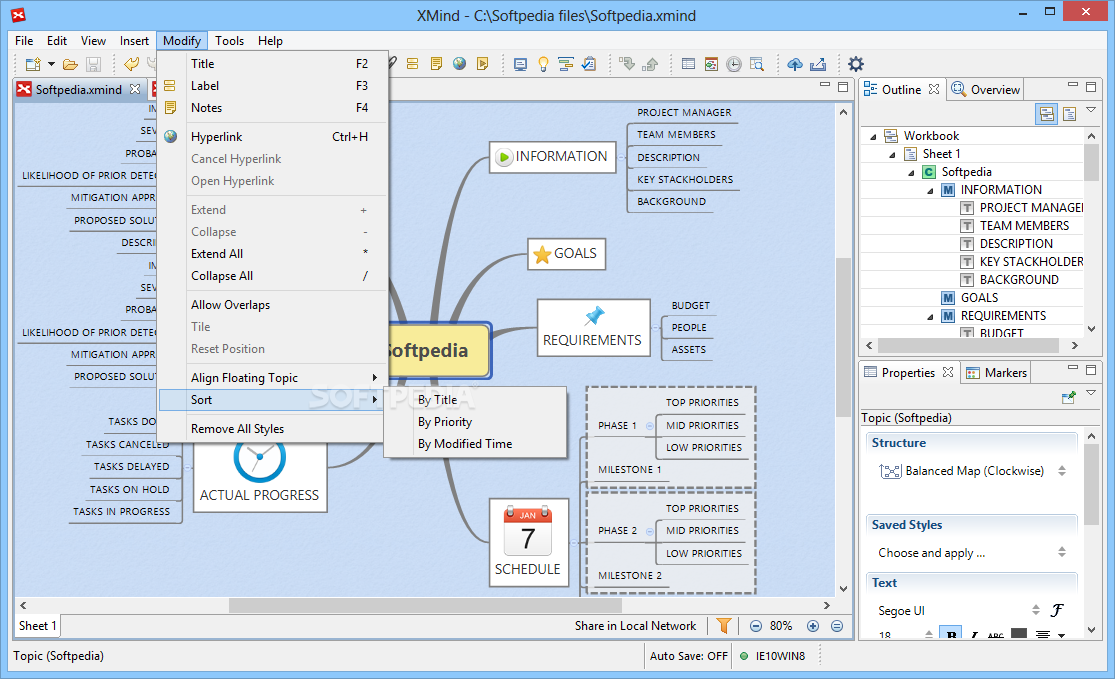This screenshot has width=1115, height=679.
Task: Open the new workbook dropdown arrow
Action: [51, 65]
